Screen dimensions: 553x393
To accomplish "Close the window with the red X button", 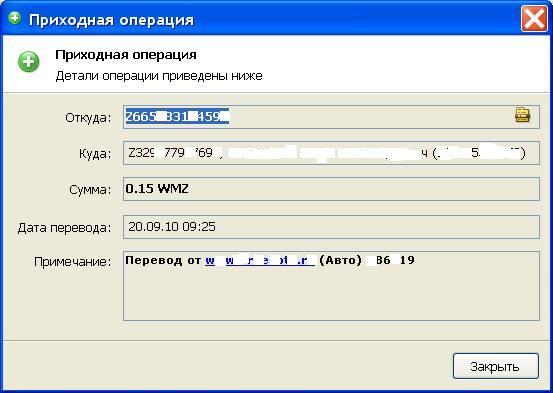I will pos(534,19).
